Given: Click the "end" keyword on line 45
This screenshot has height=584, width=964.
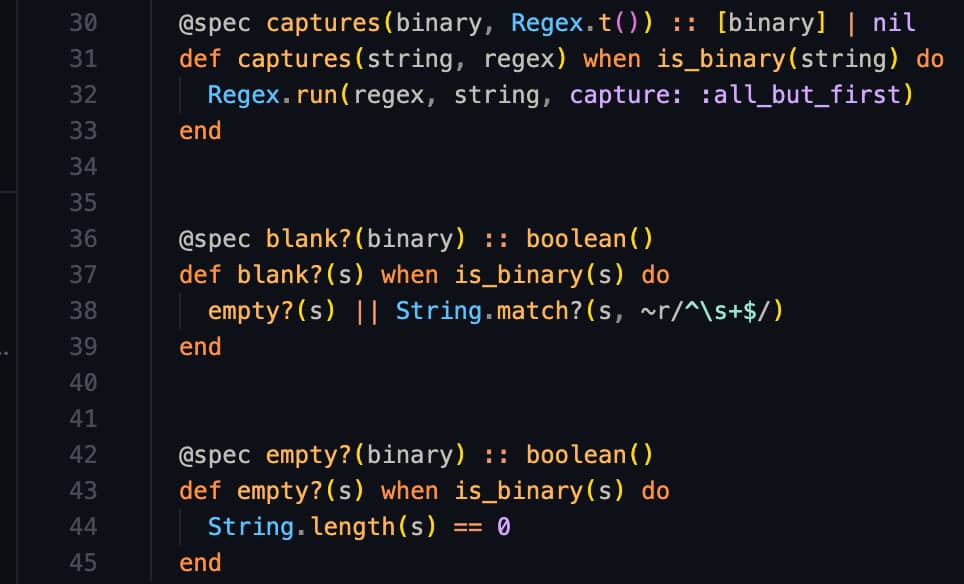Looking at the screenshot, I should (x=200, y=563).
